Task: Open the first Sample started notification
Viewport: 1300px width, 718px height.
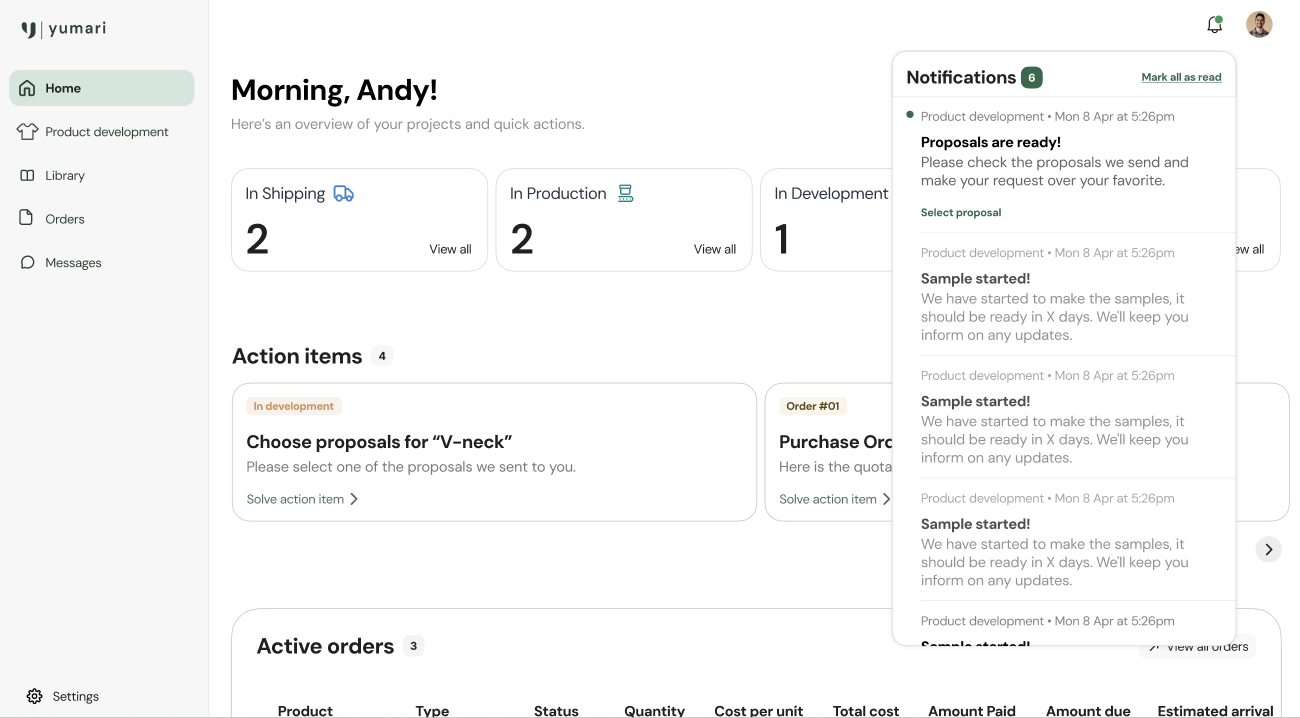Action: (x=1054, y=297)
